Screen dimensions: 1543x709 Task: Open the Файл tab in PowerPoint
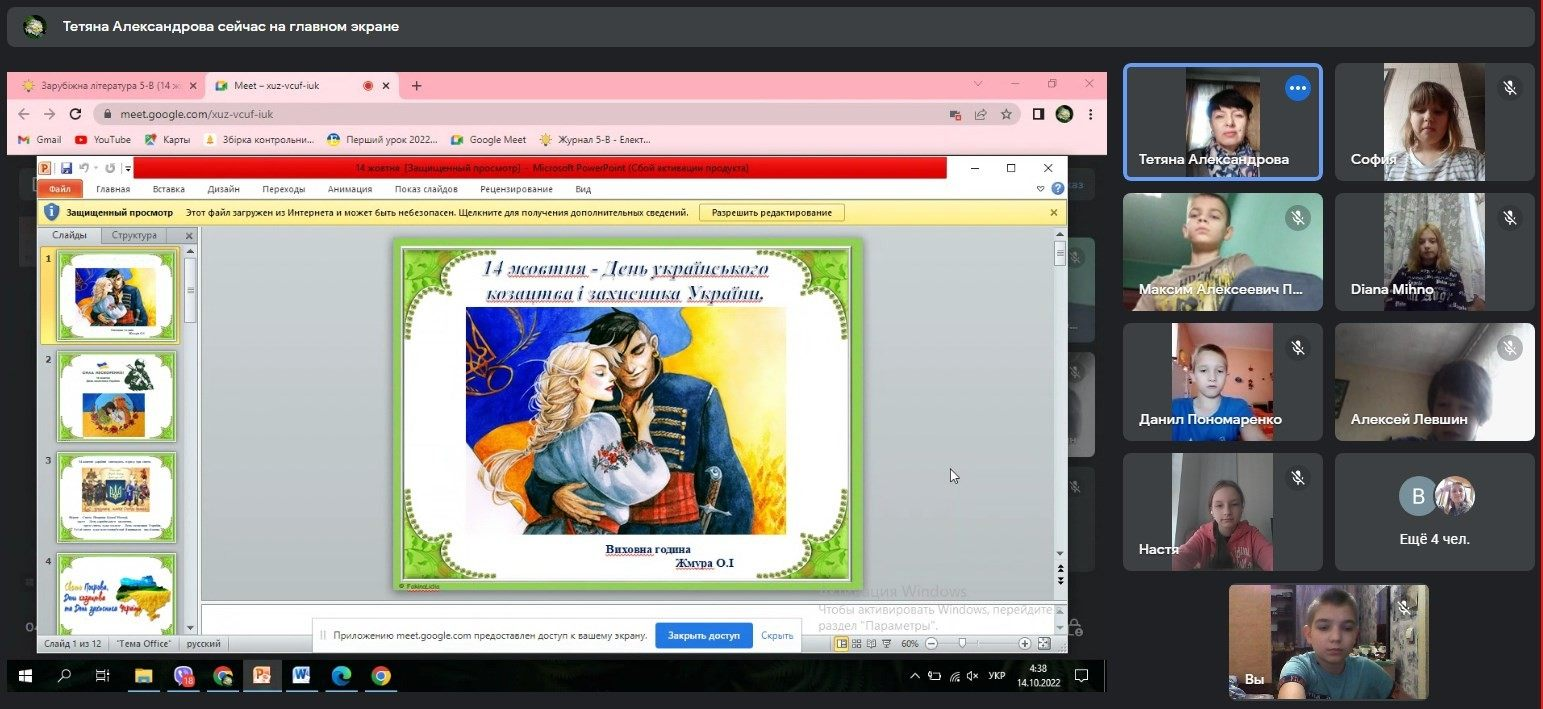click(59, 189)
